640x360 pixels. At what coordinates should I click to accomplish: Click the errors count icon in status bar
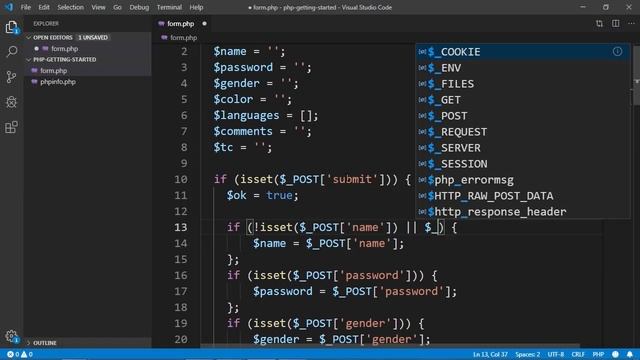pos(10,354)
